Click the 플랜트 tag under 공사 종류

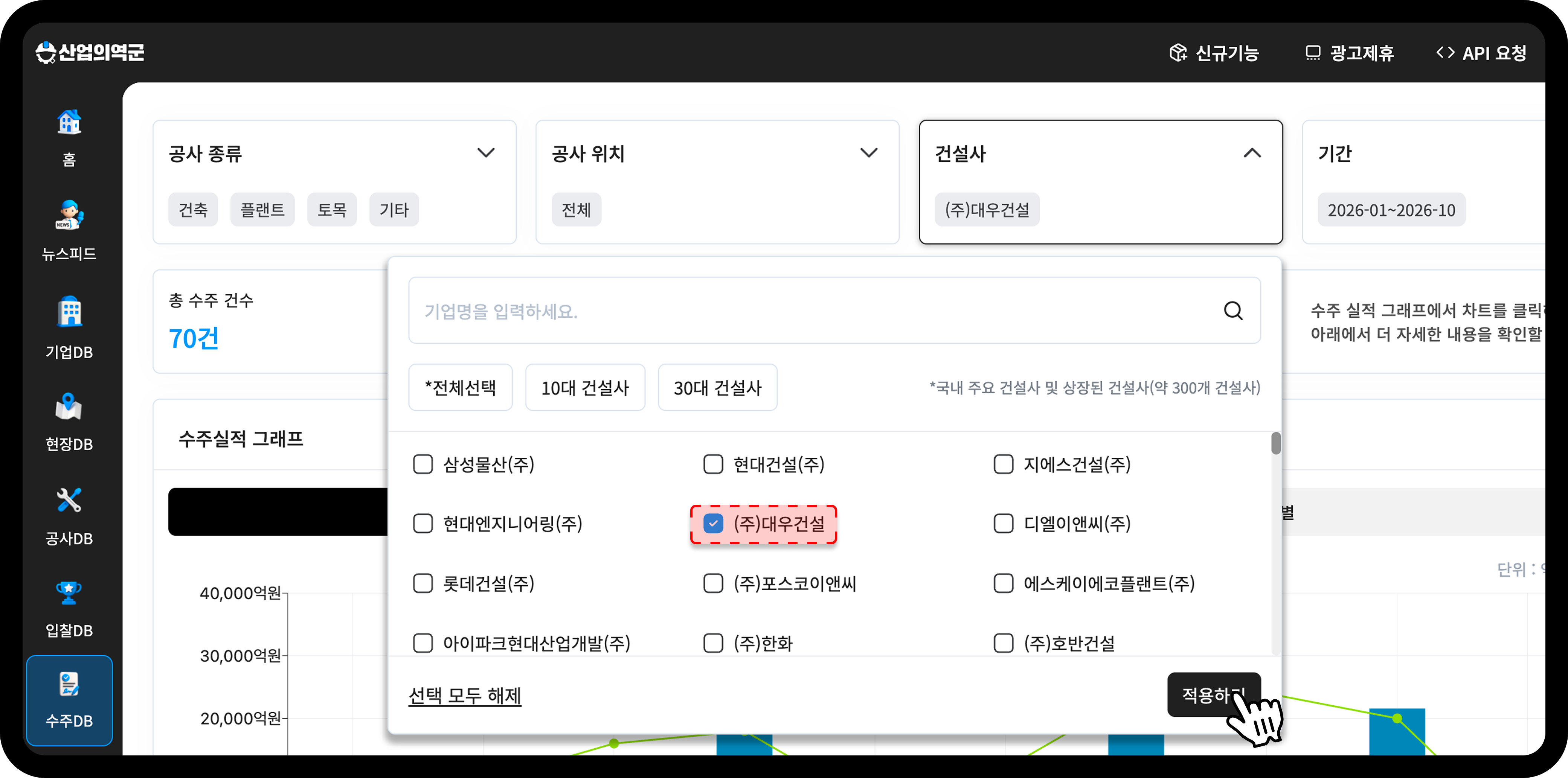[x=262, y=210]
